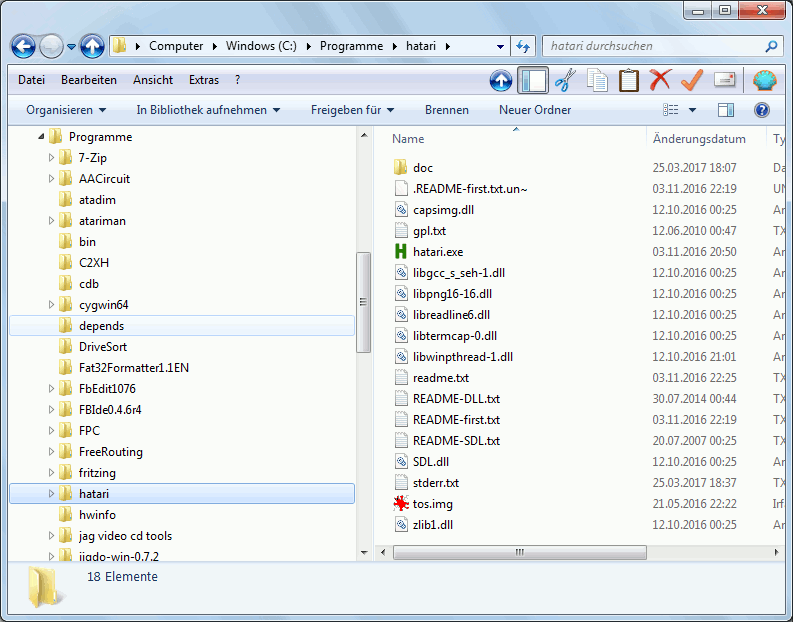Expand the cygwin64 tree node
Viewport: 793px width, 622px height.
point(51,305)
